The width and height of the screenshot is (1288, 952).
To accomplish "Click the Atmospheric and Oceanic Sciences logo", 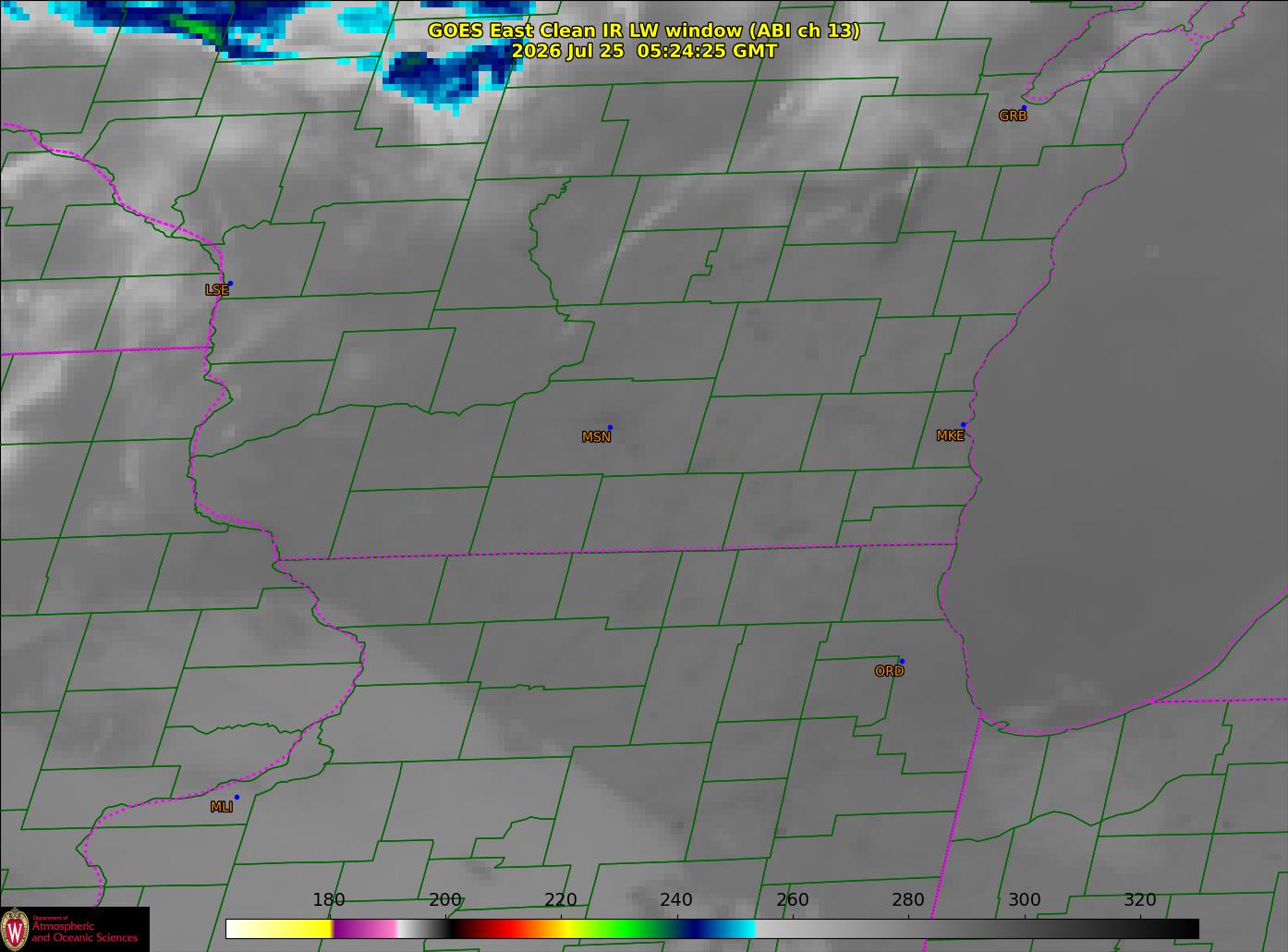I will click(75, 929).
